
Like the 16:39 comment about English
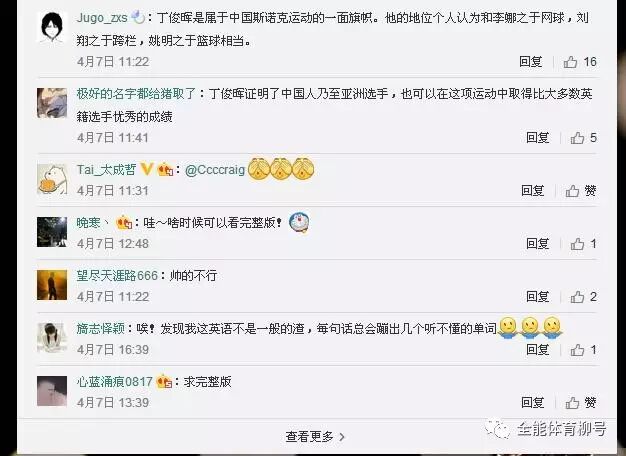[583, 350]
